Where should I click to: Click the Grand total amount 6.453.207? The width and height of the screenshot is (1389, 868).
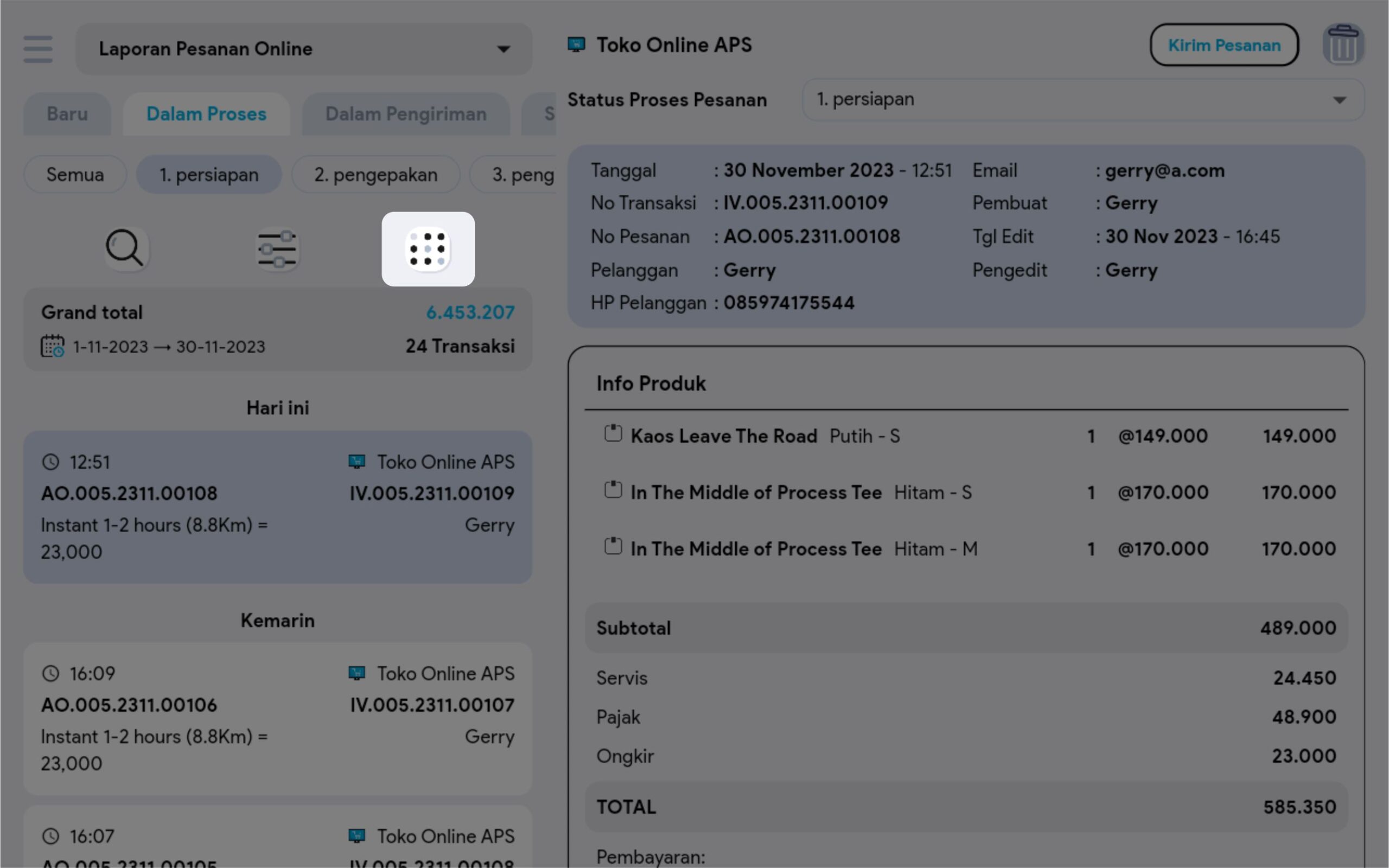click(x=469, y=312)
